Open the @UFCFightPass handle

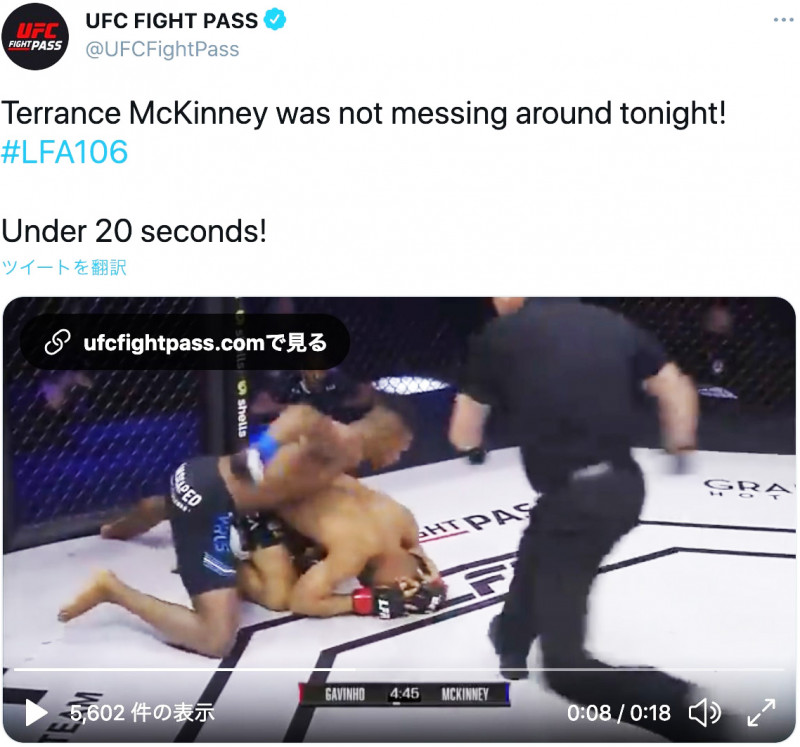pyautogui.click(x=162, y=49)
